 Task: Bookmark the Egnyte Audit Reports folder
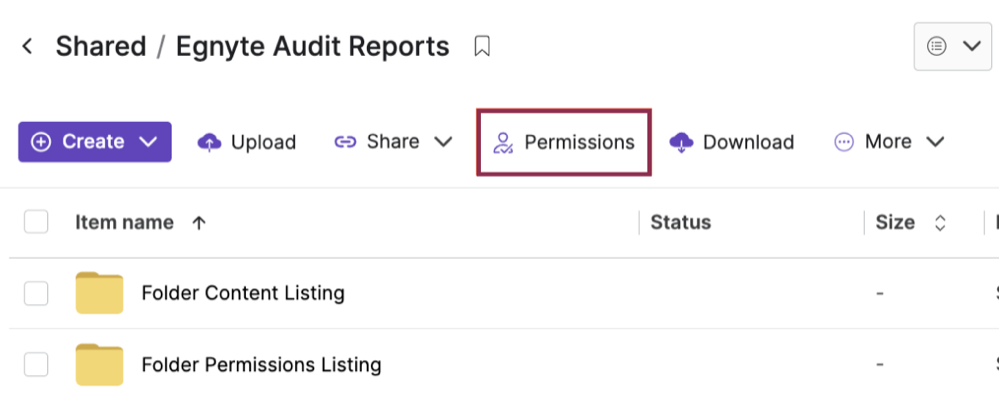(482, 46)
